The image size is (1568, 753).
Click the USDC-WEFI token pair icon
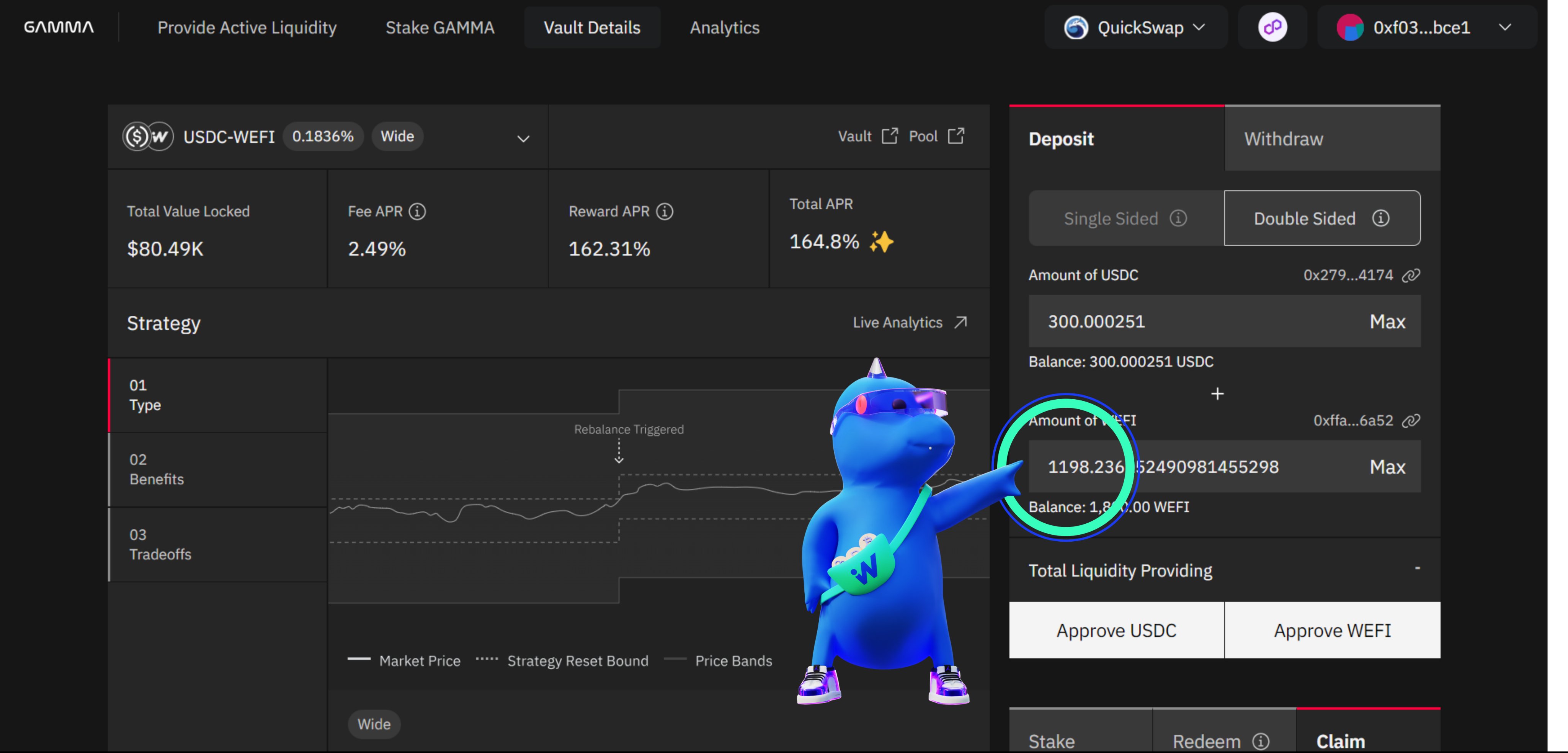(x=148, y=136)
